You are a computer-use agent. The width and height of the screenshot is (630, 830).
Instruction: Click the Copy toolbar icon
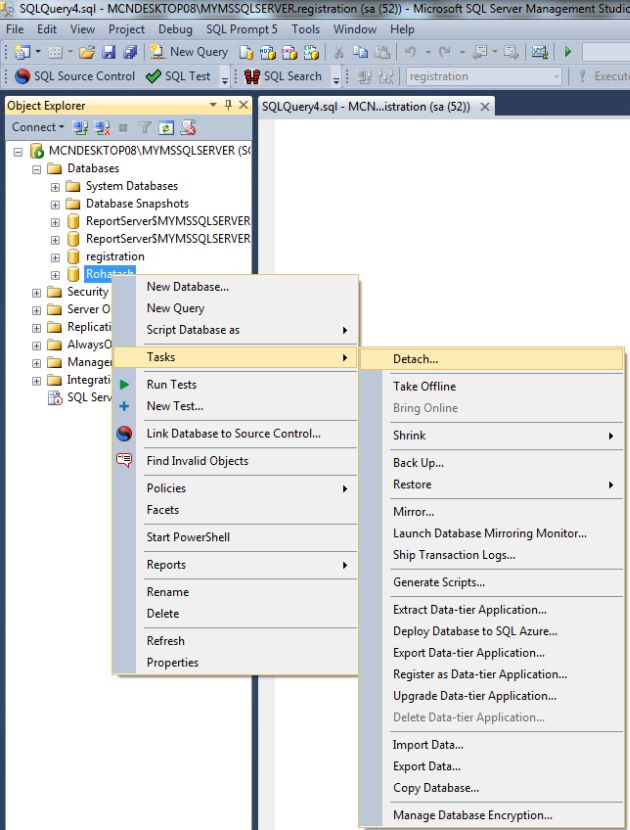361,52
